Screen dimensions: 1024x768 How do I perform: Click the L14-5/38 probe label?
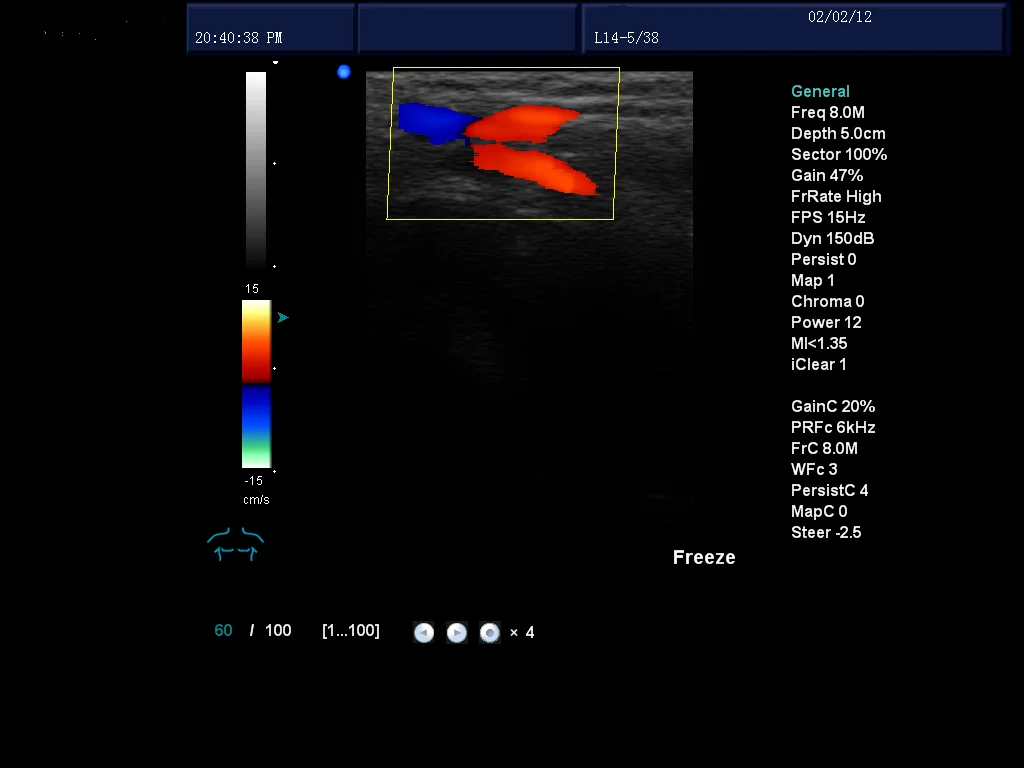[x=626, y=38]
